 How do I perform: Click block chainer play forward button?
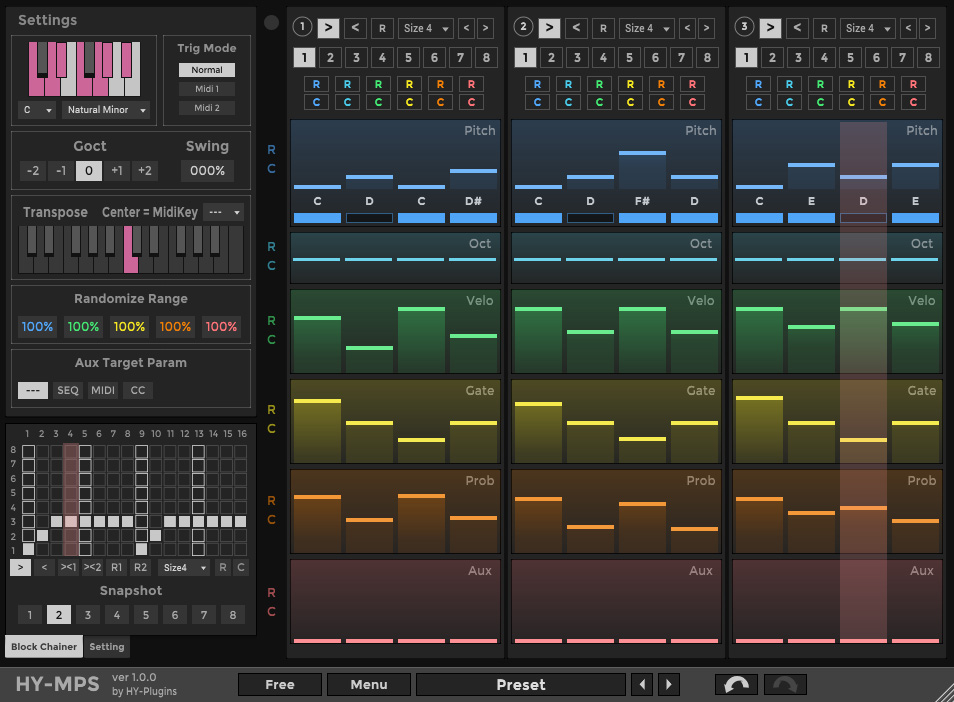tap(21, 568)
